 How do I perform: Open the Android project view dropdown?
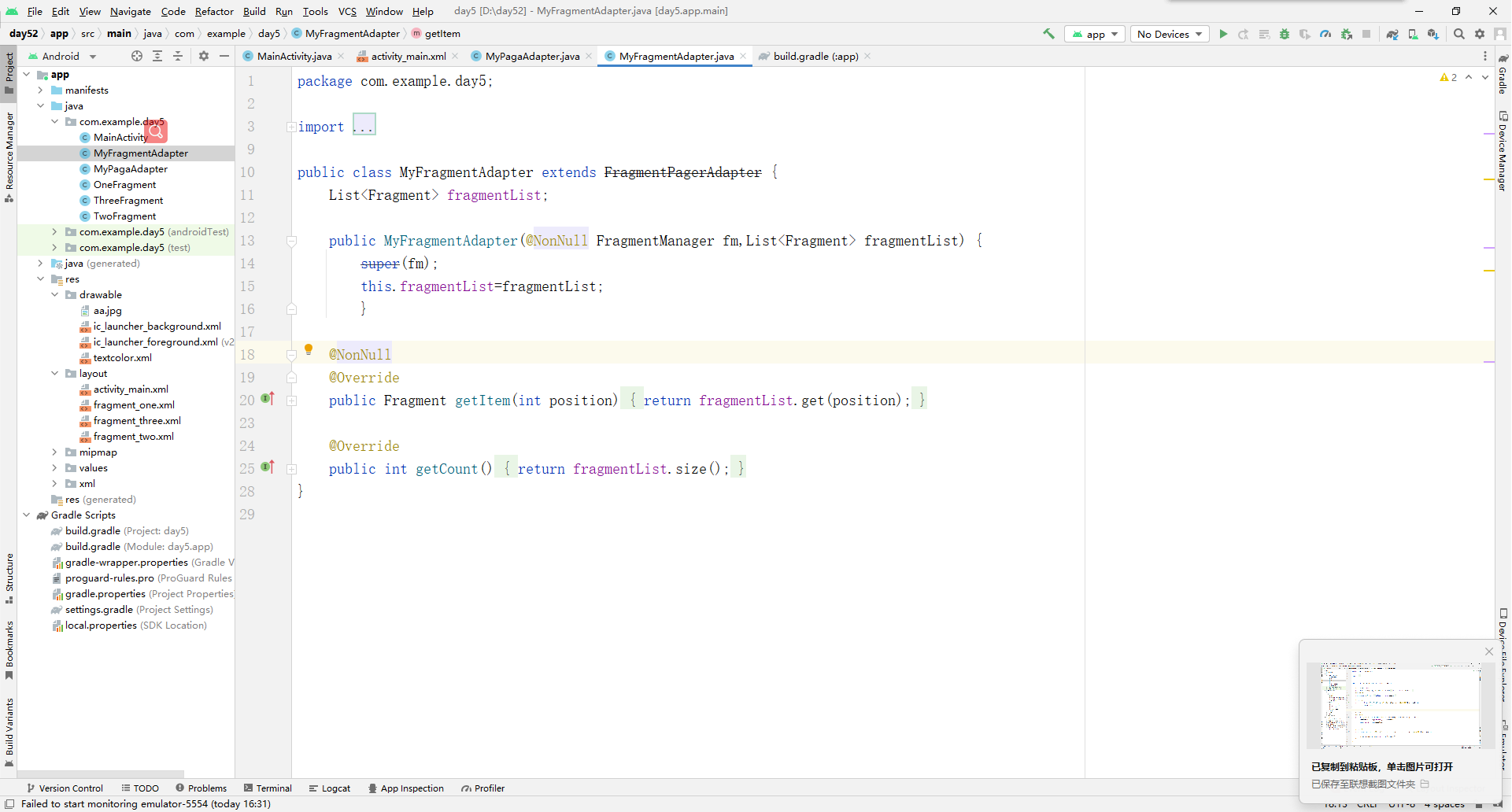(62, 56)
